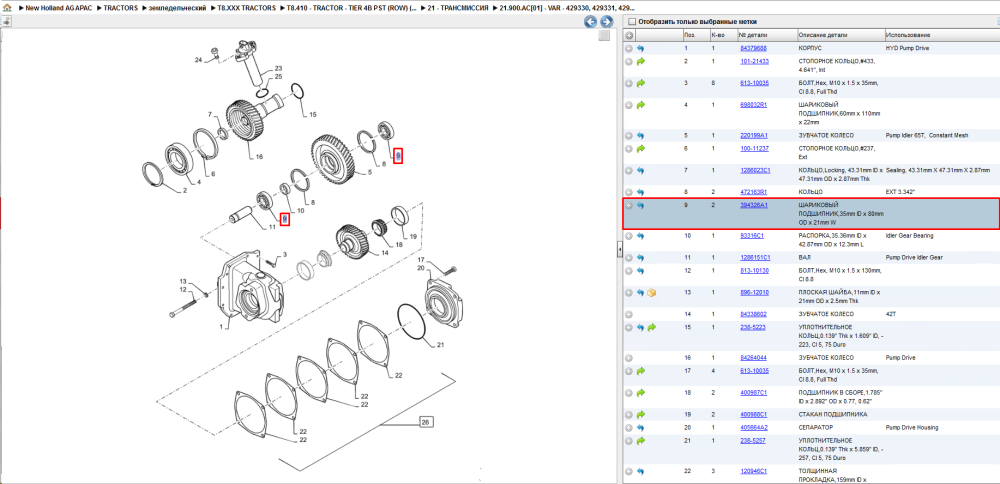Click green arrow icon in position 17 row
1000x484 pixels.
click(x=641, y=370)
